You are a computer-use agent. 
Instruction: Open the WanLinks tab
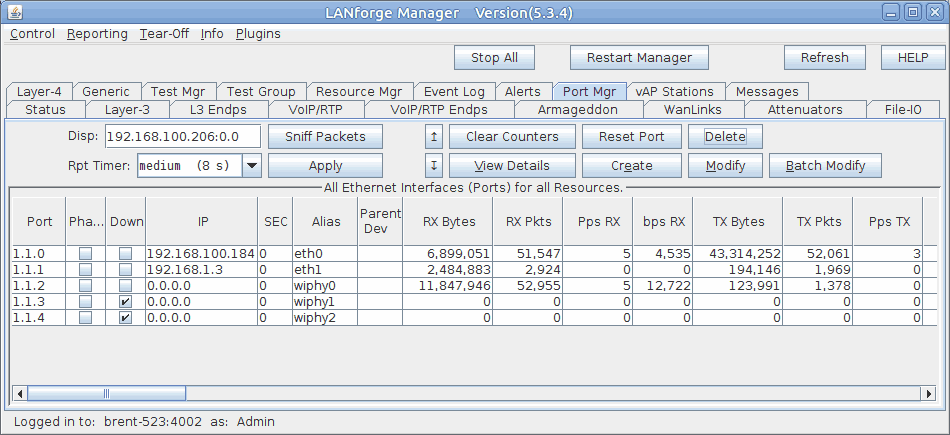coord(682,109)
